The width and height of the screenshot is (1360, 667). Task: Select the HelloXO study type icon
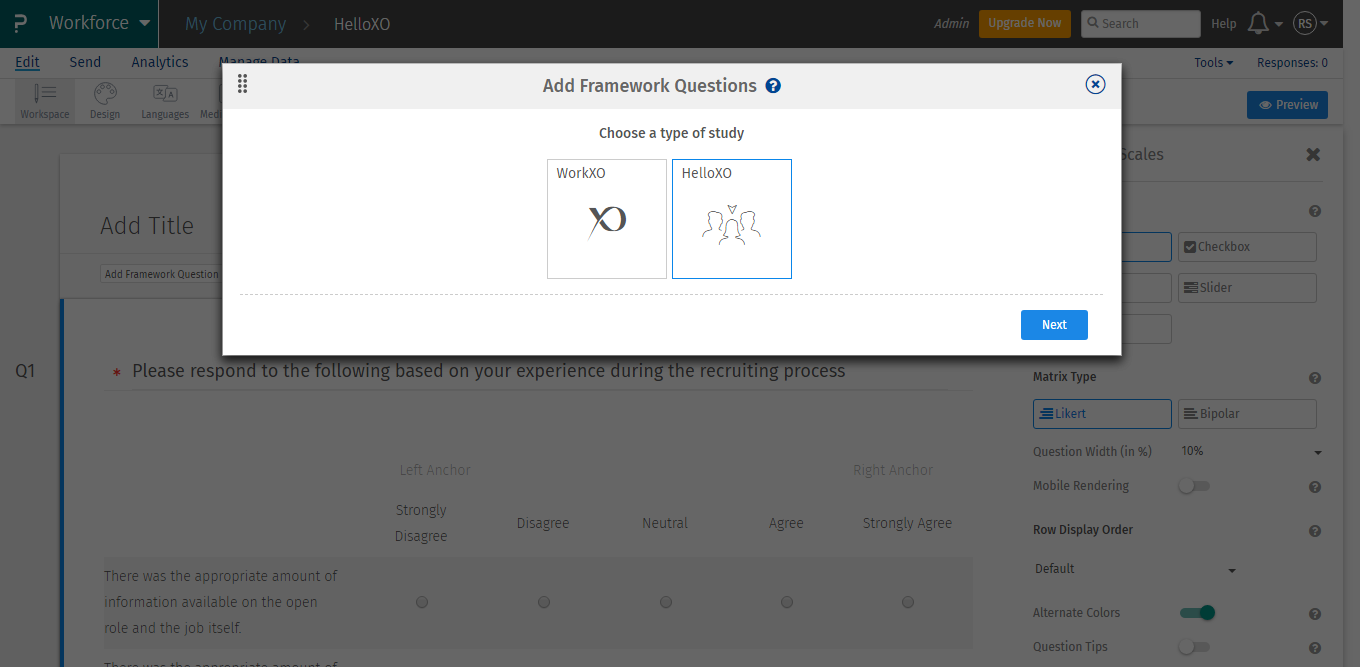point(731,218)
